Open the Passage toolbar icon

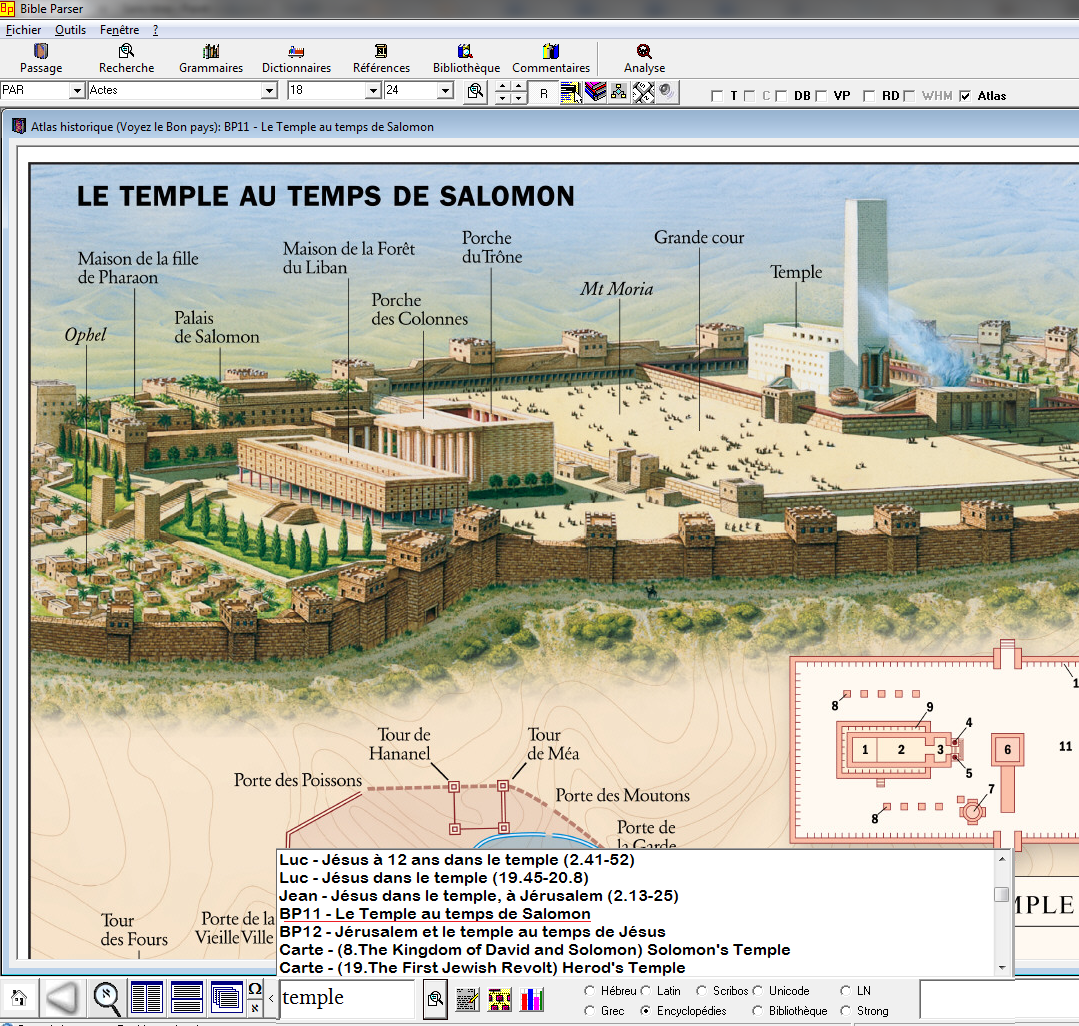coord(41,58)
